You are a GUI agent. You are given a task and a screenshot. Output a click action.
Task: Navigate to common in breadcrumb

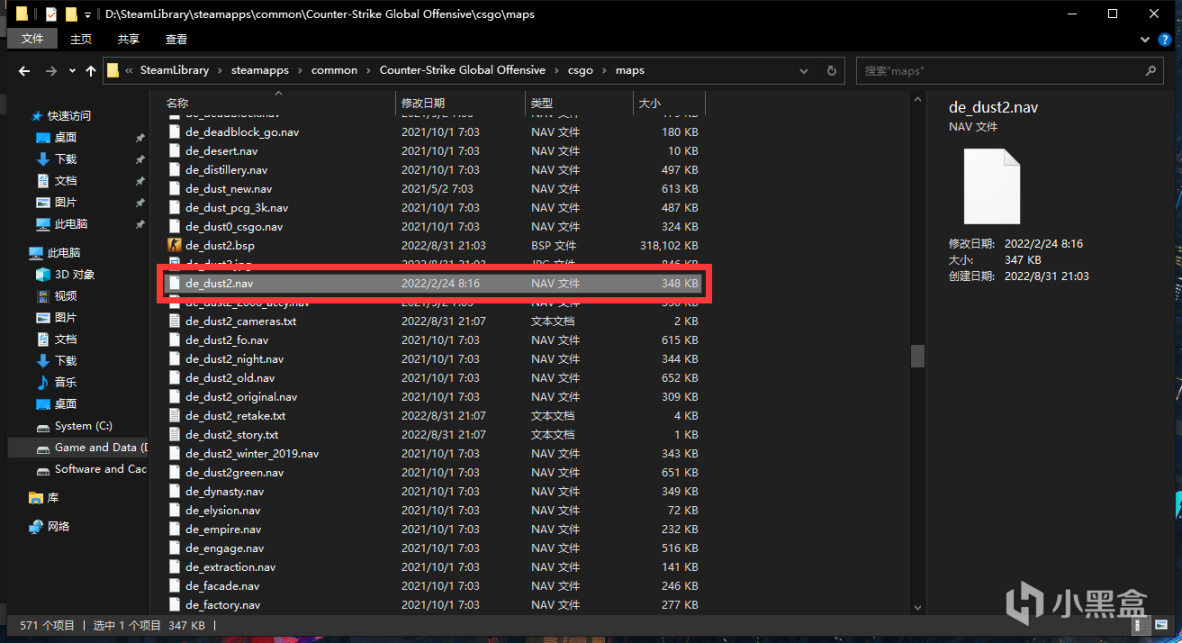[x=334, y=70]
